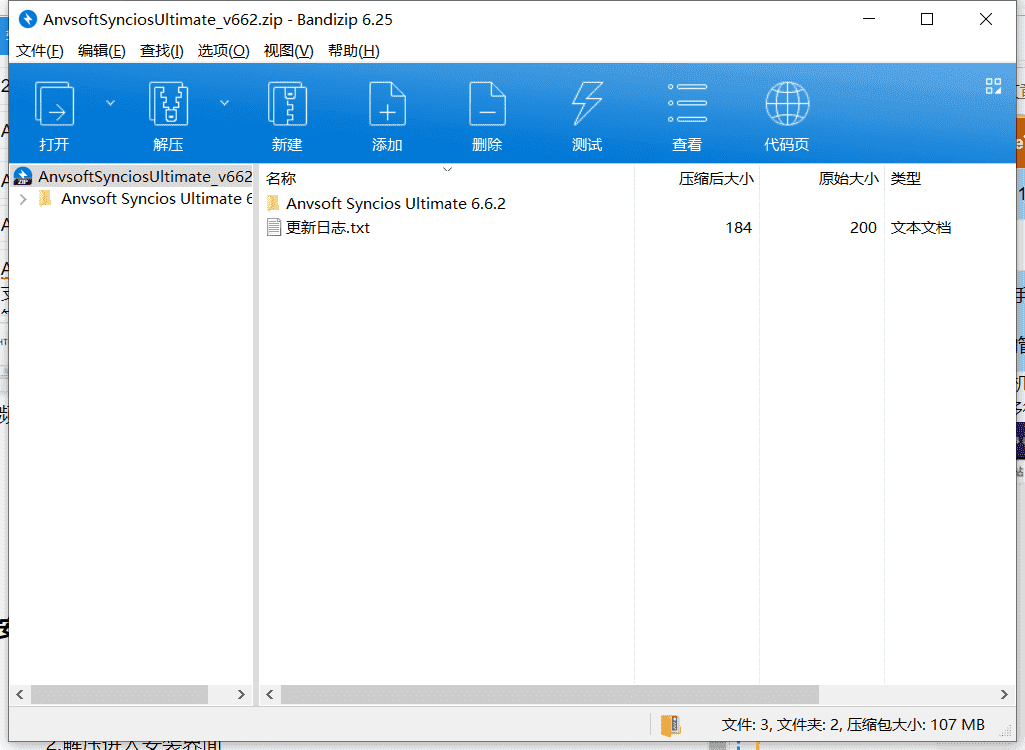The image size is (1025, 750).
Task: Run 测试 (Test) with the lightning icon
Action: click(x=587, y=103)
